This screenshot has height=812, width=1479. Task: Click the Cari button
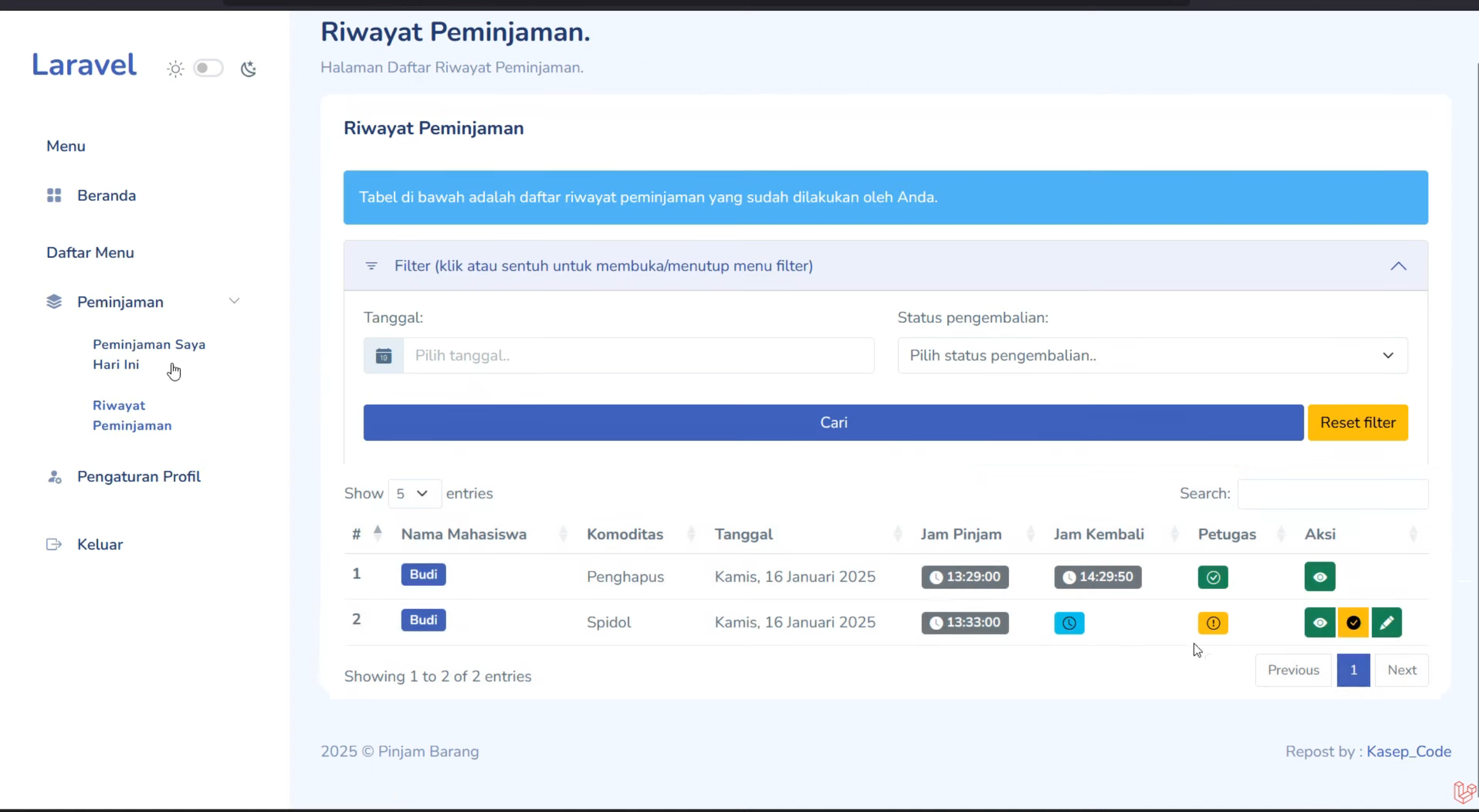click(833, 423)
